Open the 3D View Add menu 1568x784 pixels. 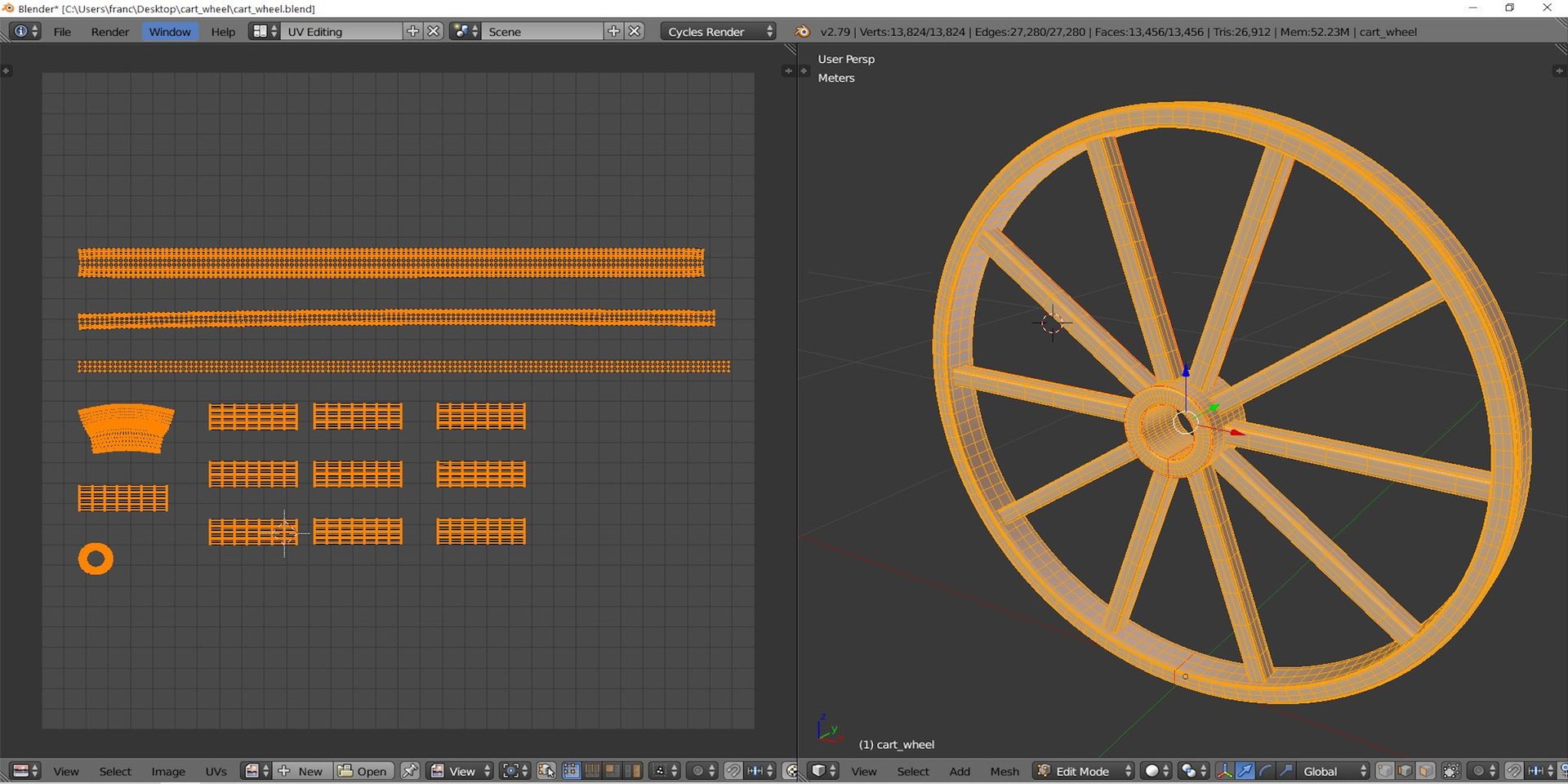(x=960, y=771)
